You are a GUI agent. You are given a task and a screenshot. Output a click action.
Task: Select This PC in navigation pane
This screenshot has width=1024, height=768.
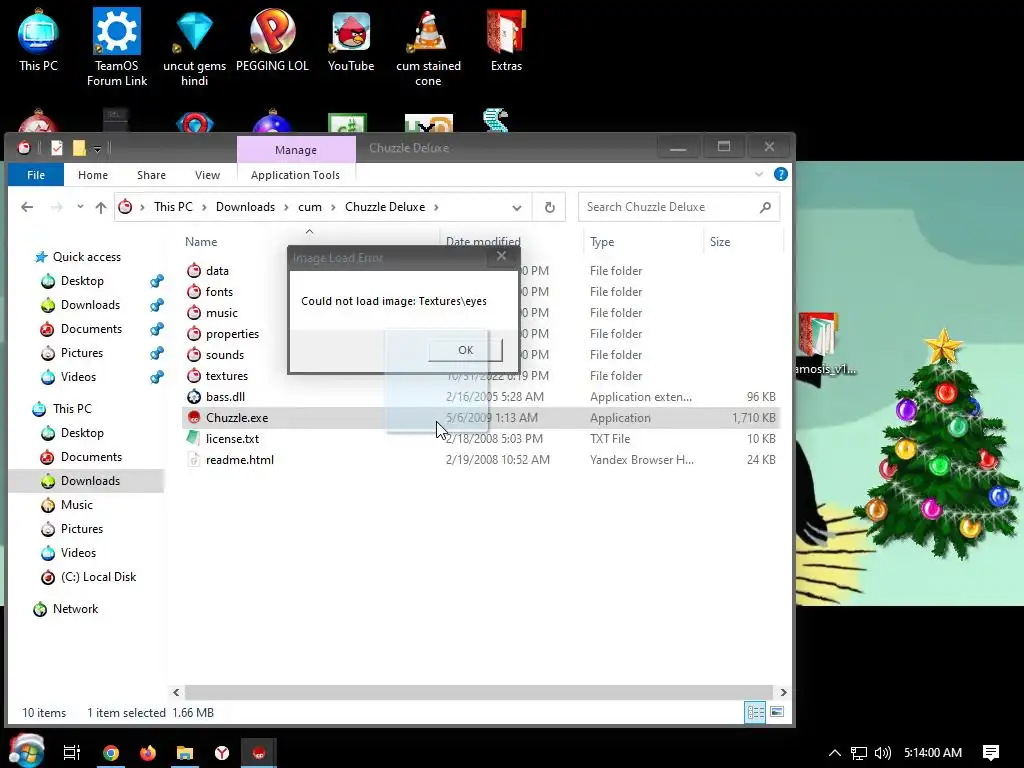72,409
